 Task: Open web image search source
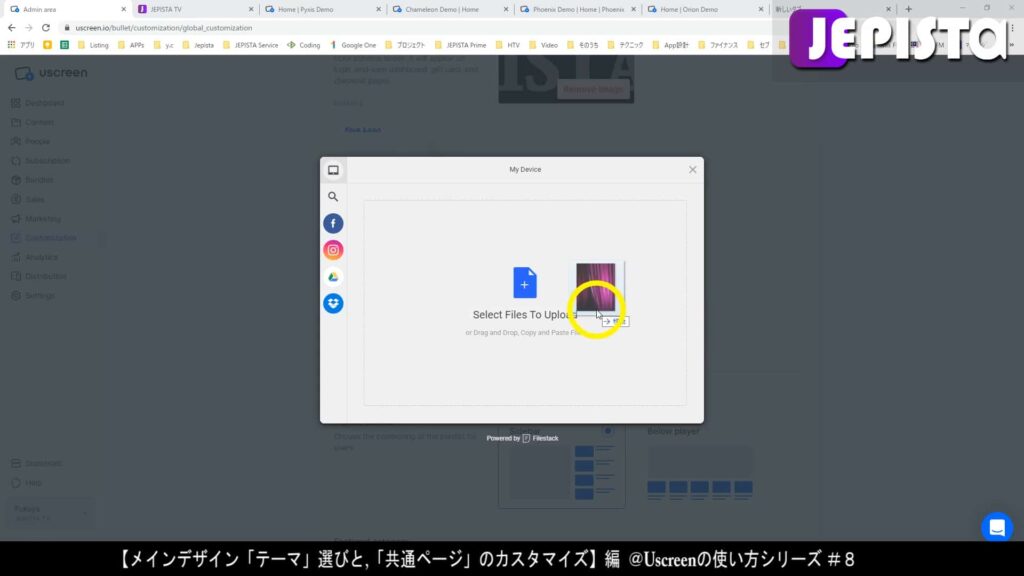click(333, 197)
